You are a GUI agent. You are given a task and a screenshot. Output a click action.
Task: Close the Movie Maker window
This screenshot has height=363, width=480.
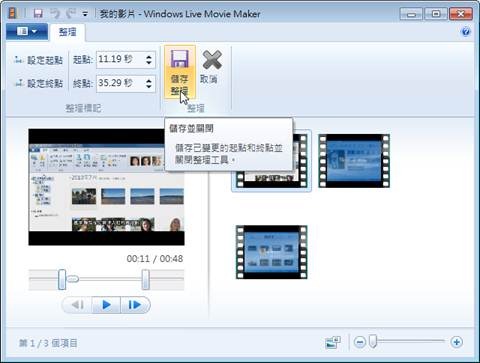pos(461,14)
